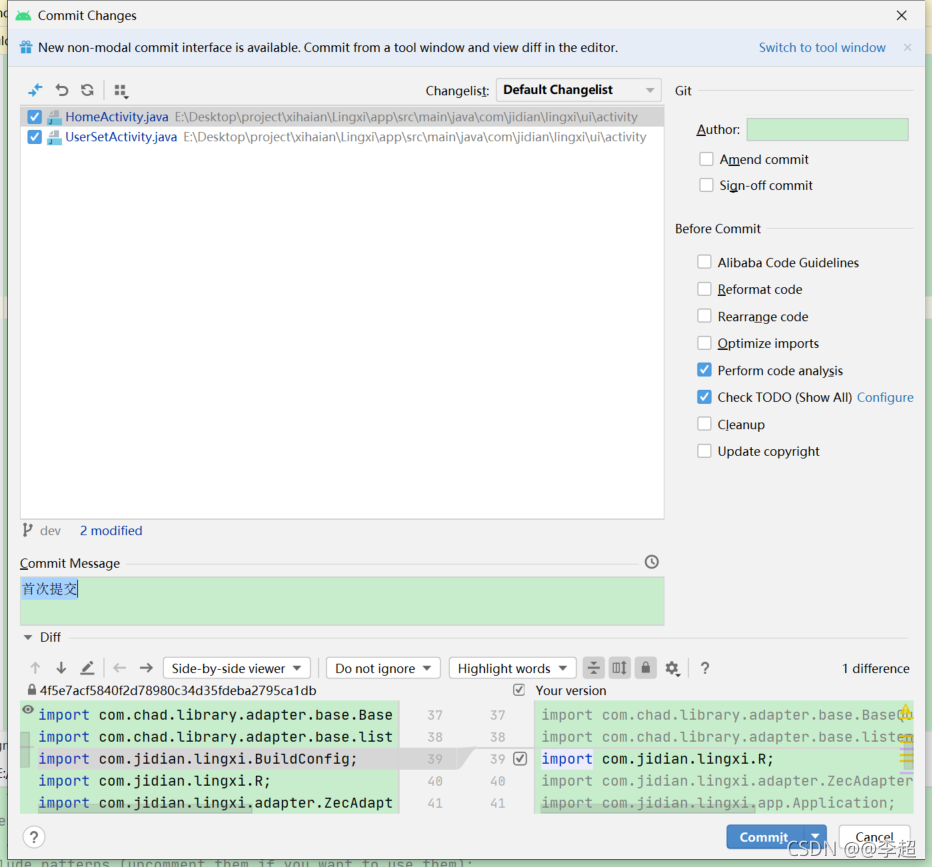Click Switch to tool window link
932x867 pixels.
point(822,48)
